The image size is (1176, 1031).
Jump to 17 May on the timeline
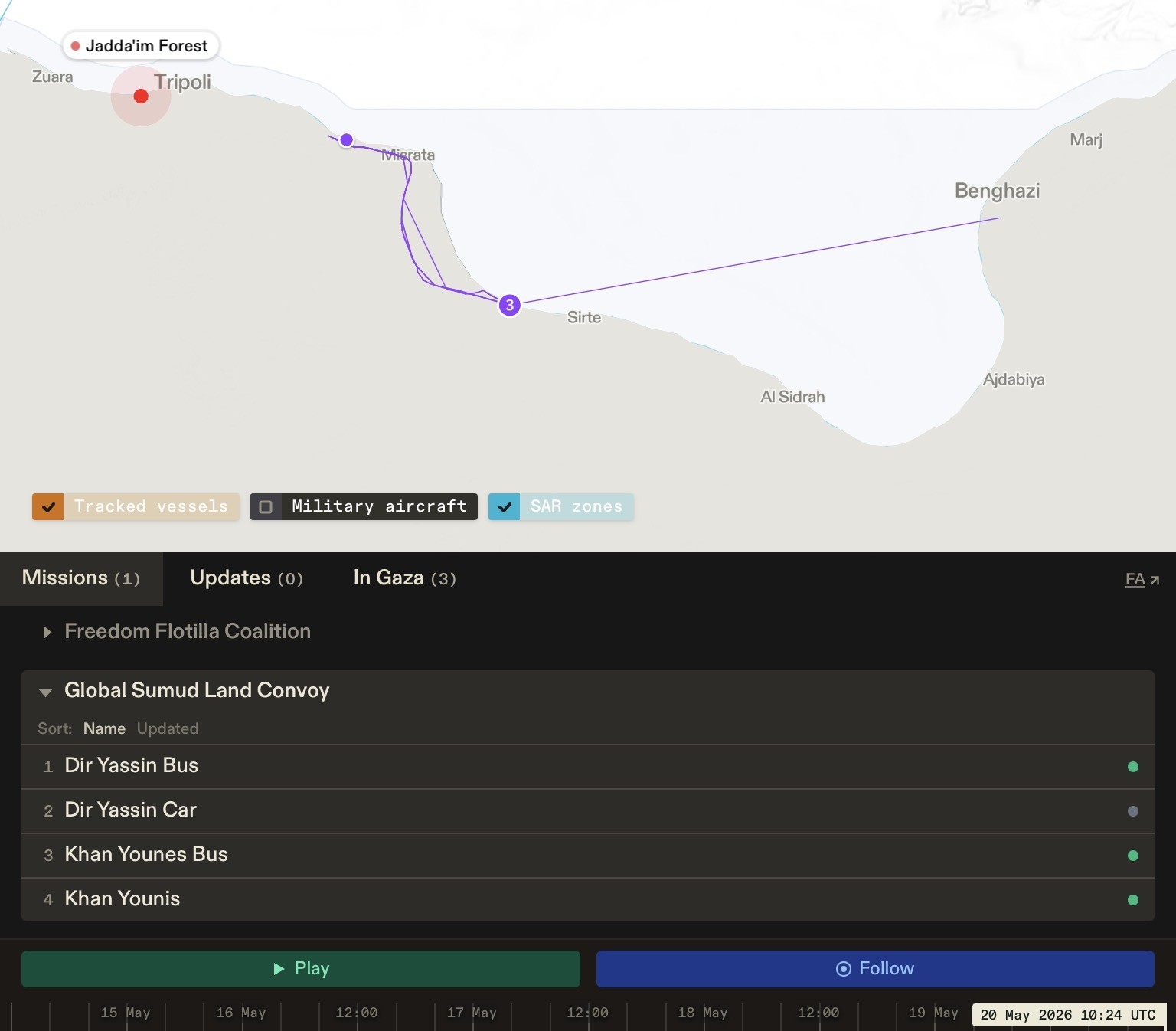click(472, 1013)
